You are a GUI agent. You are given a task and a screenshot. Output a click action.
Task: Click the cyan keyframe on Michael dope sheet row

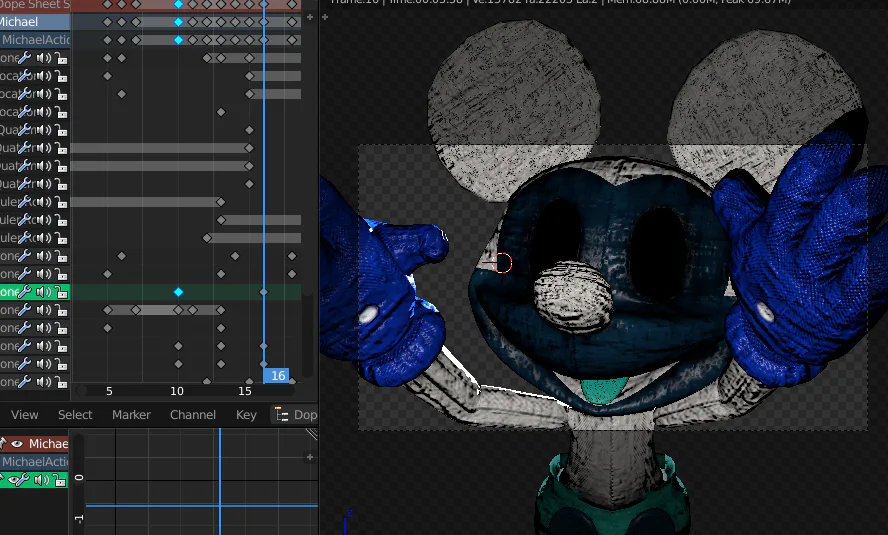pyautogui.click(x=178, y=22)
